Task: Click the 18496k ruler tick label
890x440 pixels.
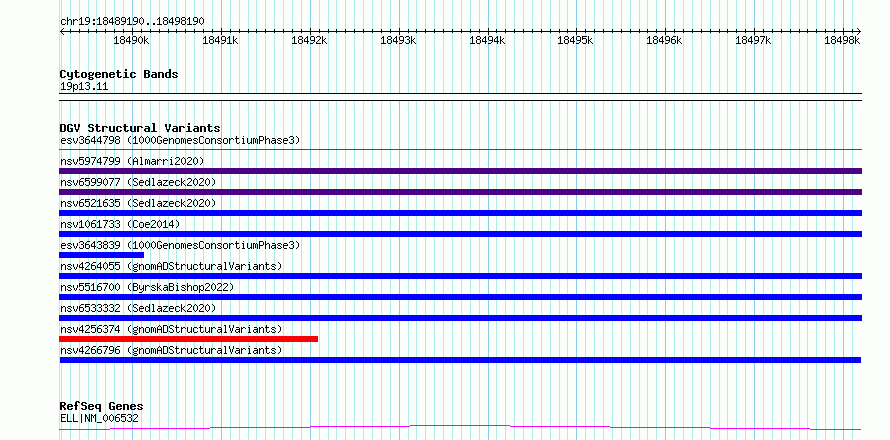Action: 665,40
